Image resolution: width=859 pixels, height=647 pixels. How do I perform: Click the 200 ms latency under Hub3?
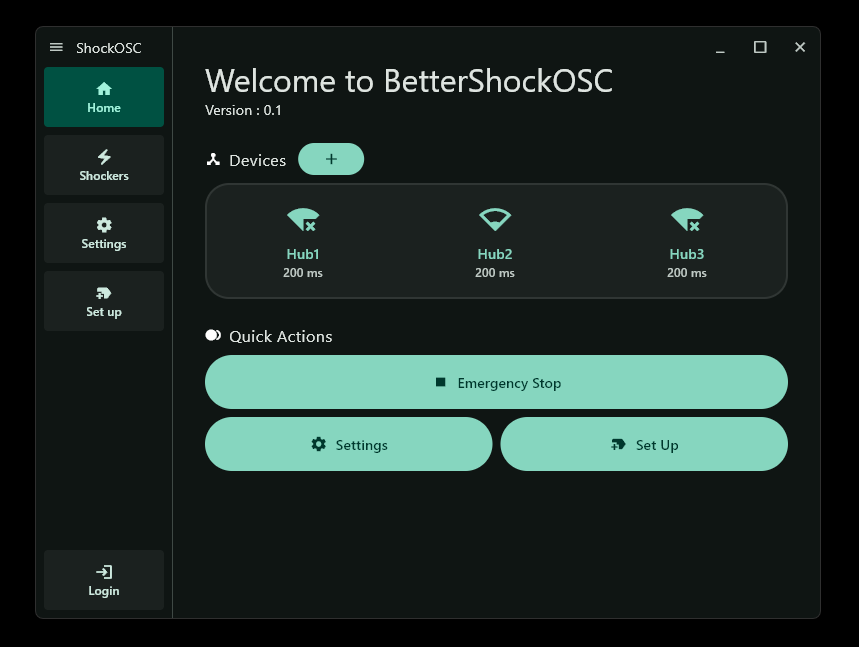[687, 273]
